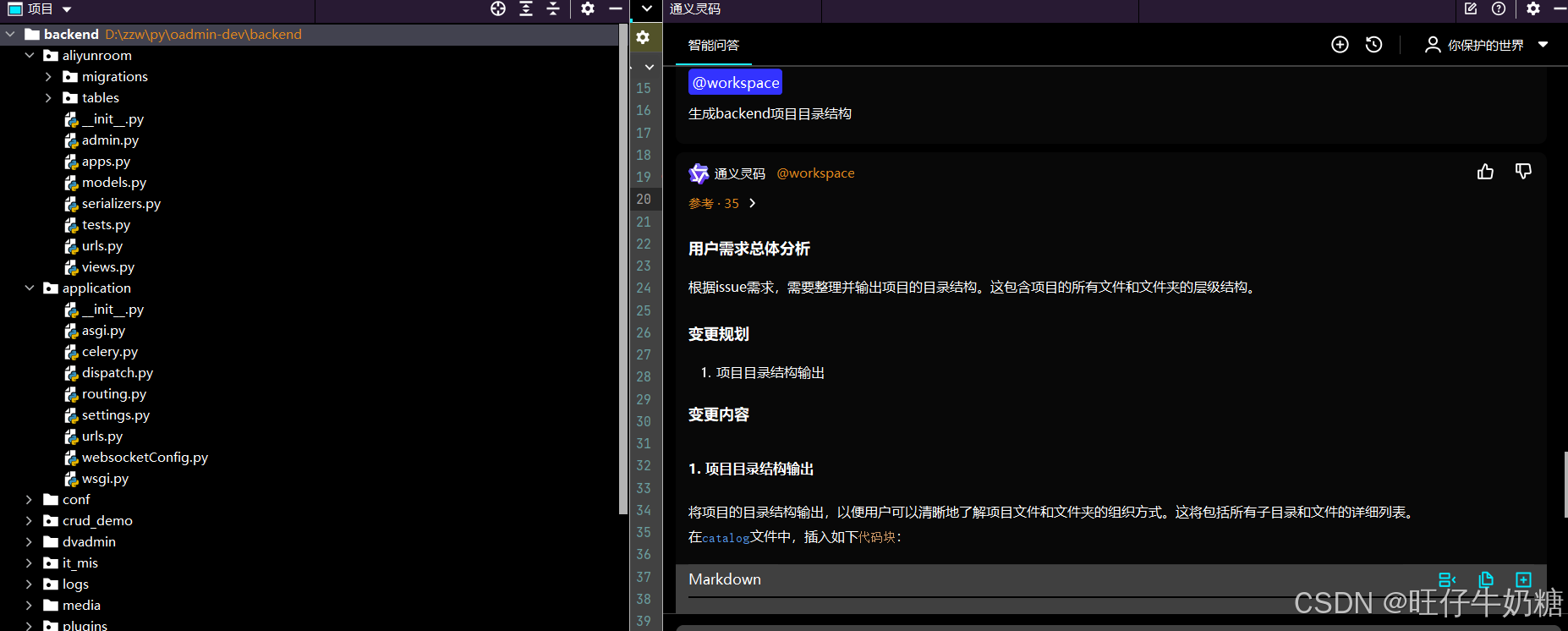Click line number 20 in the gutter

pos(644,199)
